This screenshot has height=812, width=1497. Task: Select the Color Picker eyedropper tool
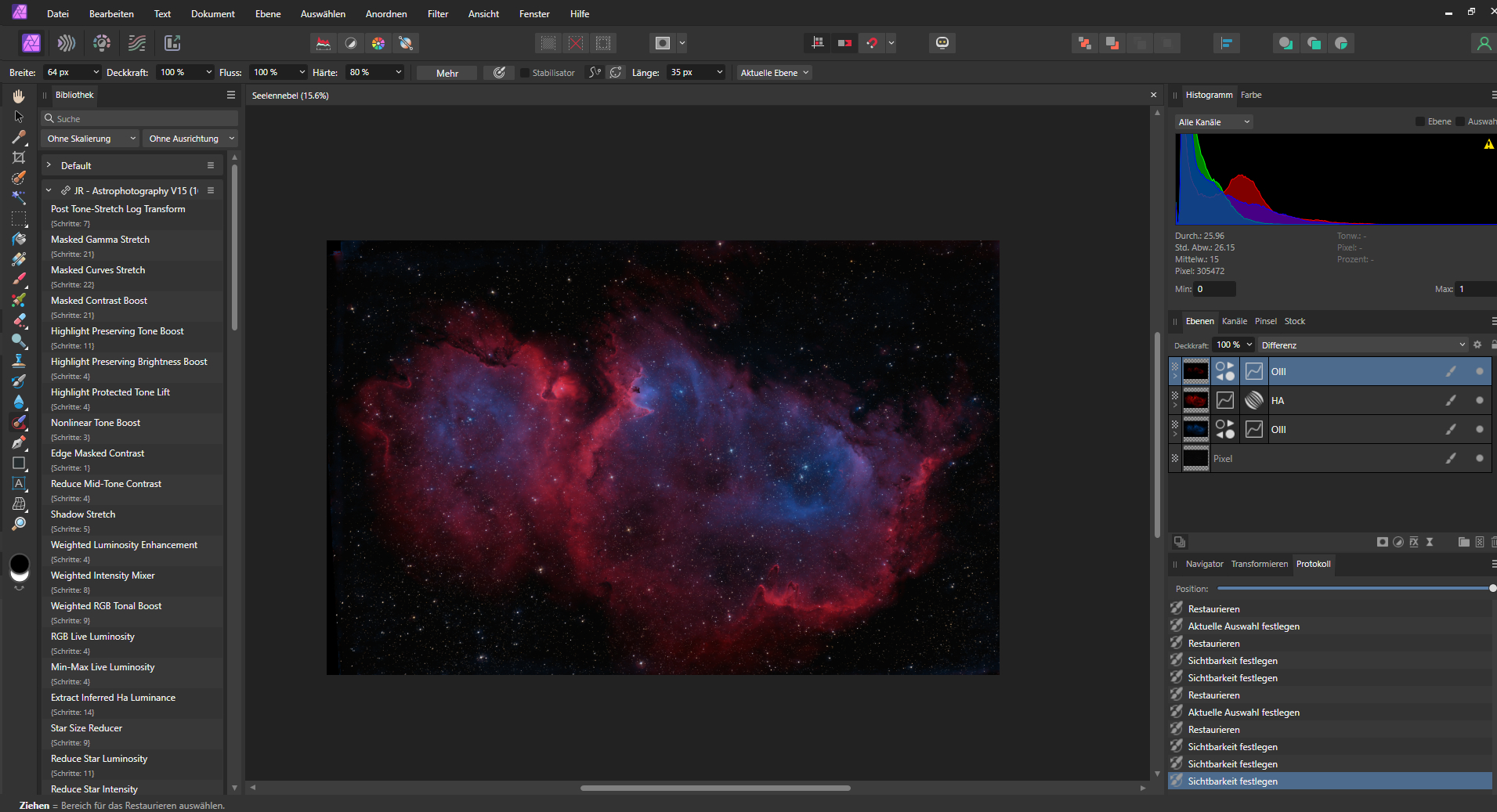click(x=19, y=137)
